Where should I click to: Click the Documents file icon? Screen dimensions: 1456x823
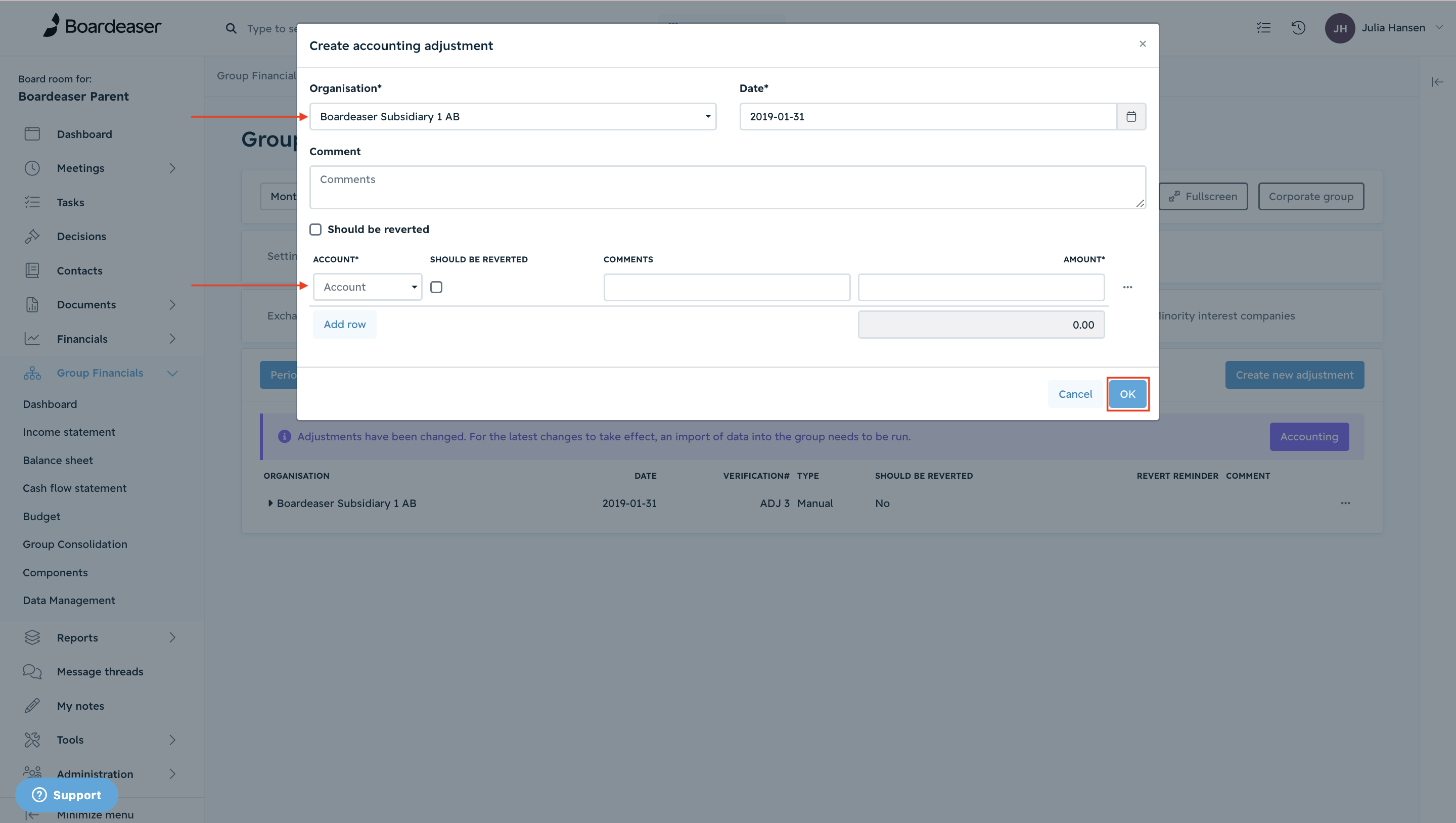tap(32, 305)
